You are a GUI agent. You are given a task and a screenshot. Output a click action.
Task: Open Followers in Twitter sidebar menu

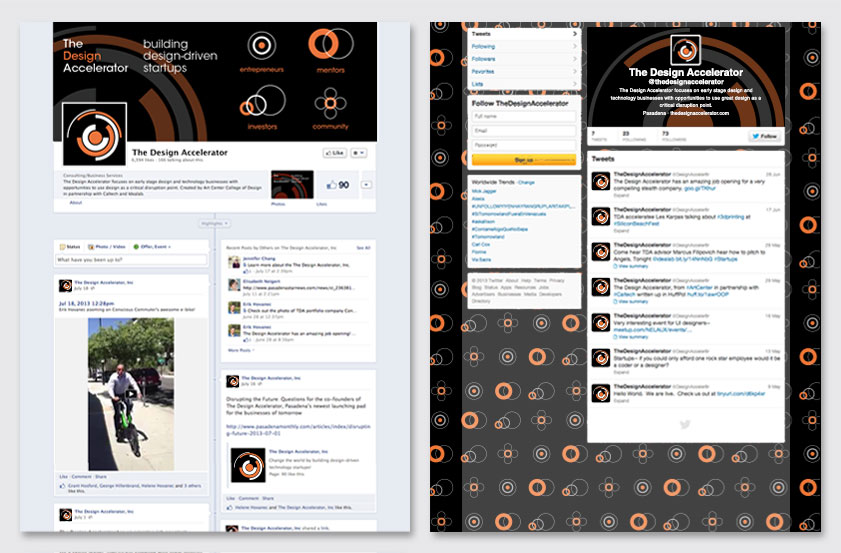[x=523, y=59]
